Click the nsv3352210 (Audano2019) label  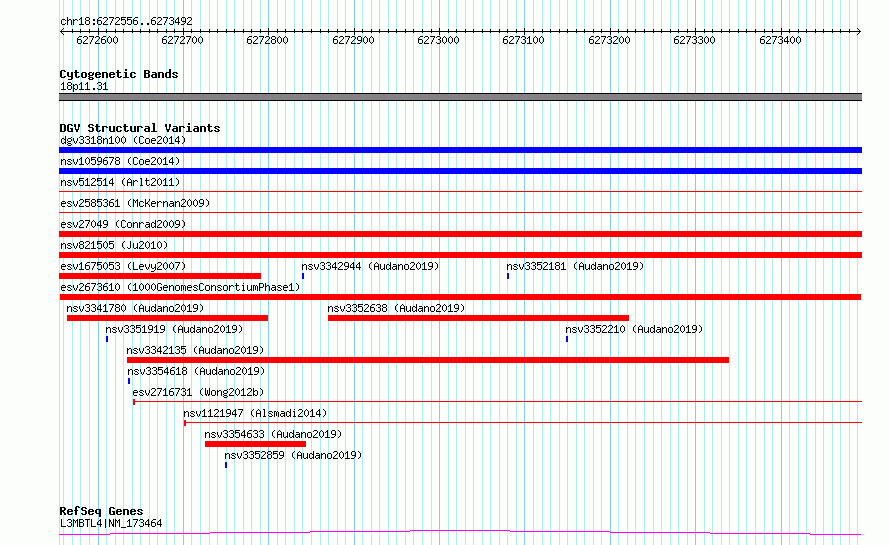tap(634, 329)
